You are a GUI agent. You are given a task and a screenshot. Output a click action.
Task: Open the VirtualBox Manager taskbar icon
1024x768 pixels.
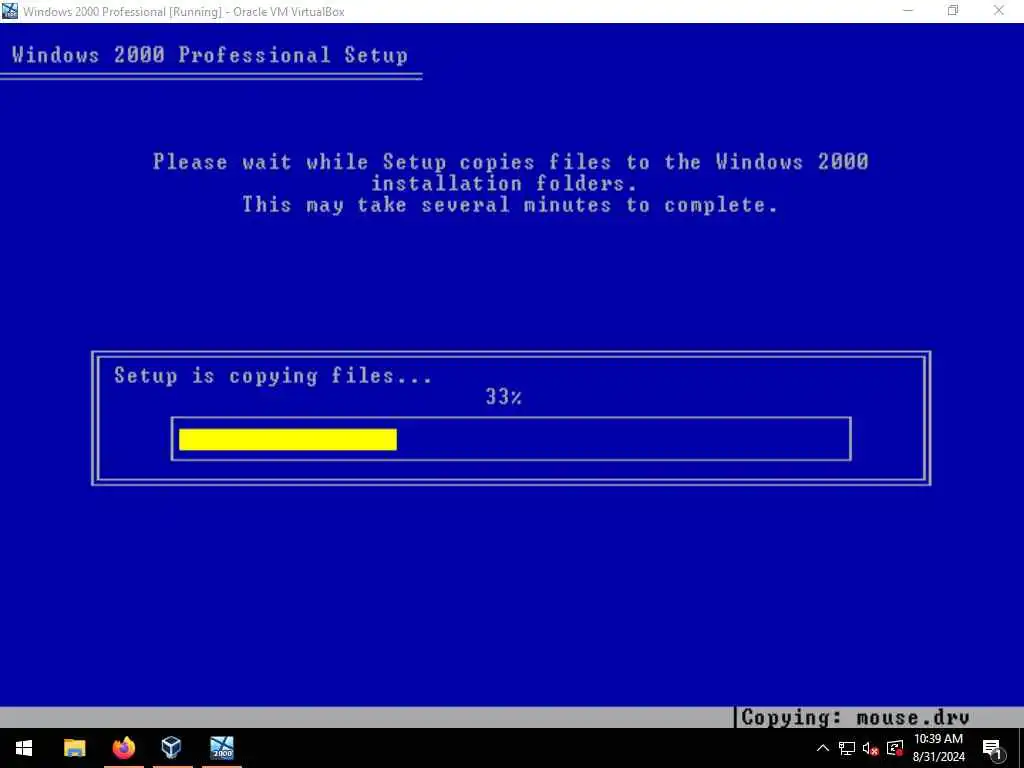tap(172, 748)
